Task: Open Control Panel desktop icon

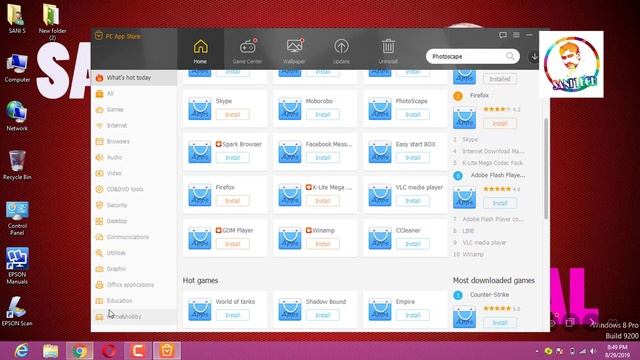Action: click(17, 218)
